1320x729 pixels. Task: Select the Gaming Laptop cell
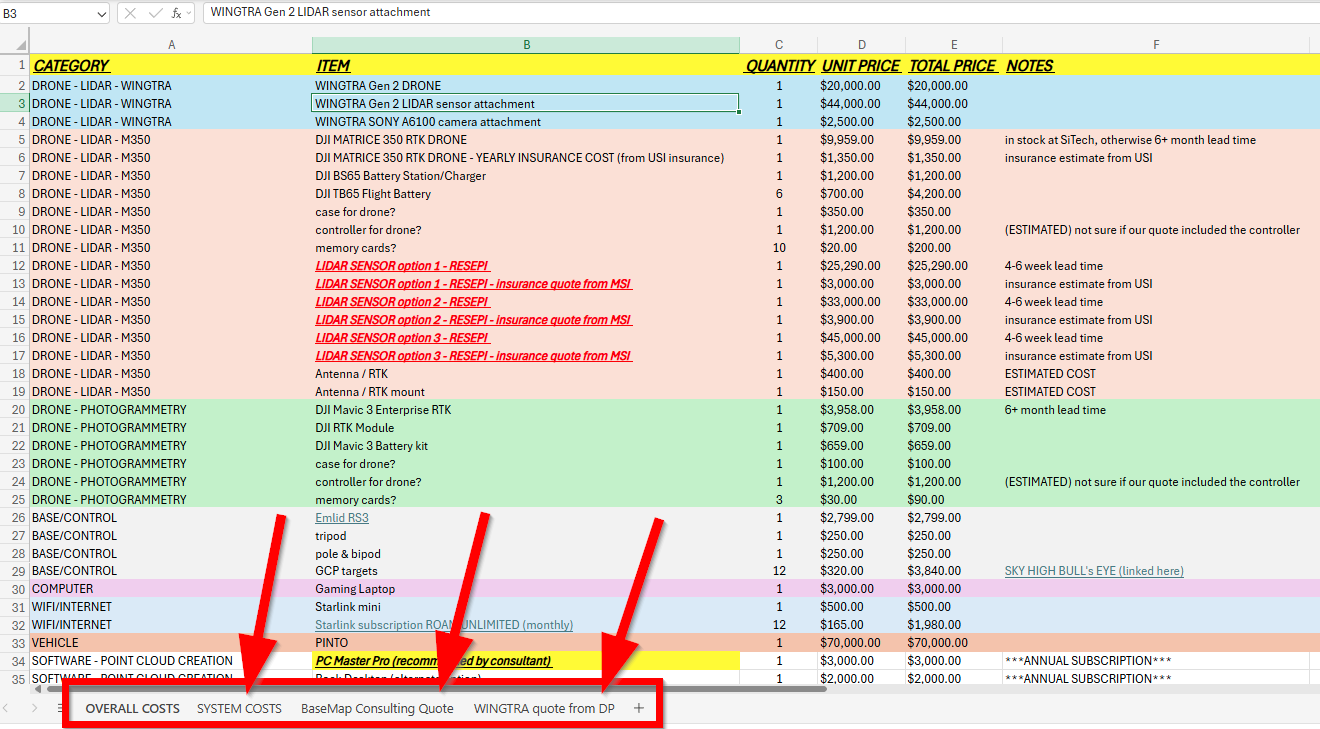[526, 589]
